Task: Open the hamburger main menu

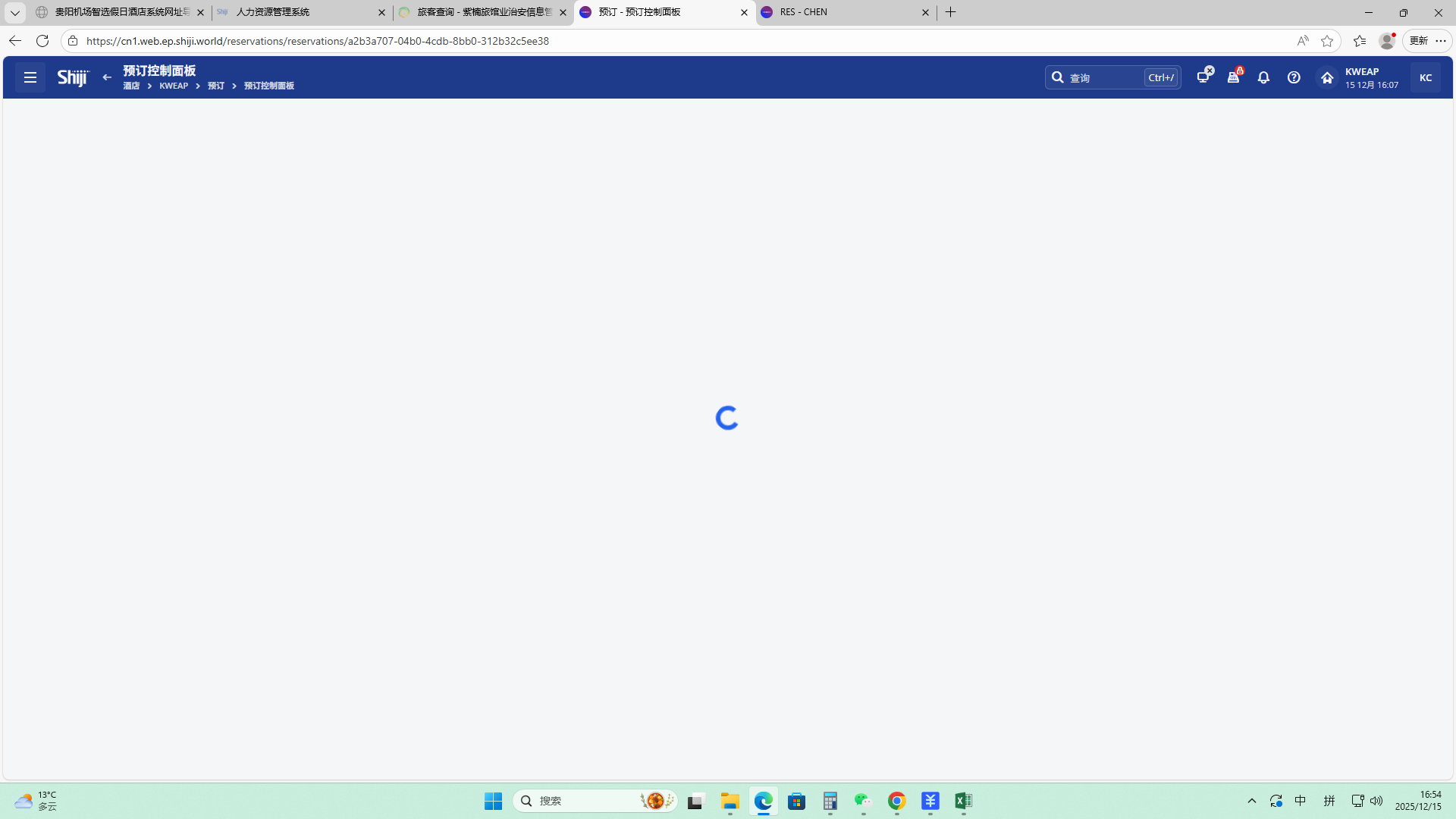Action: click(30, 77)
